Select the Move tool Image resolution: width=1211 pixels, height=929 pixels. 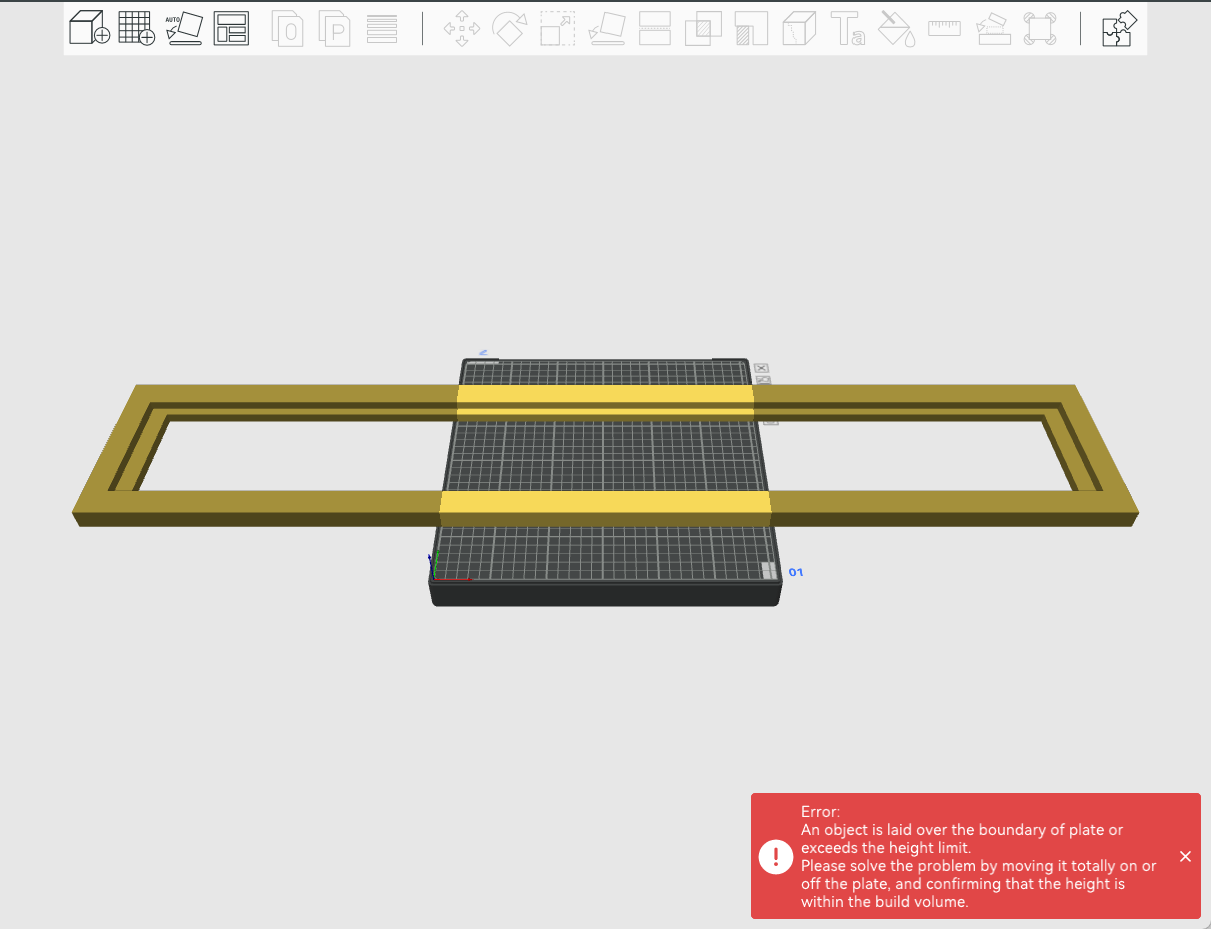[461, 29]
